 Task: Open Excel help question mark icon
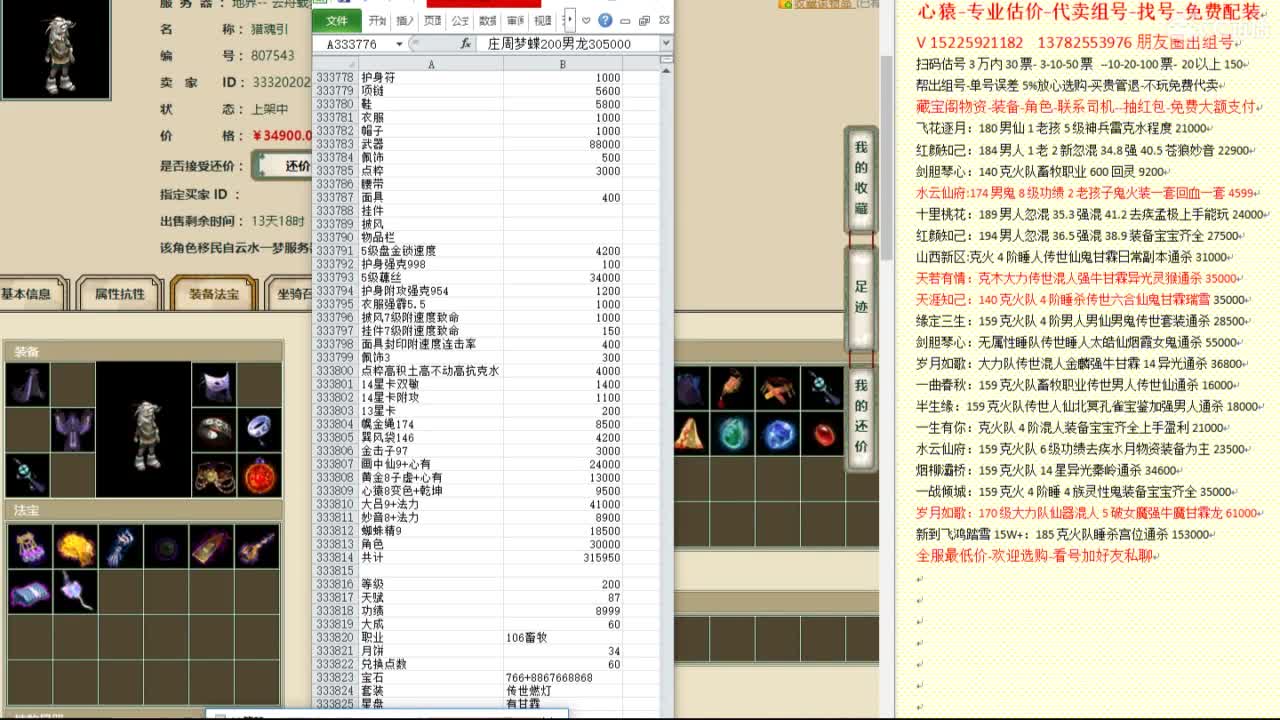[605, 20]
